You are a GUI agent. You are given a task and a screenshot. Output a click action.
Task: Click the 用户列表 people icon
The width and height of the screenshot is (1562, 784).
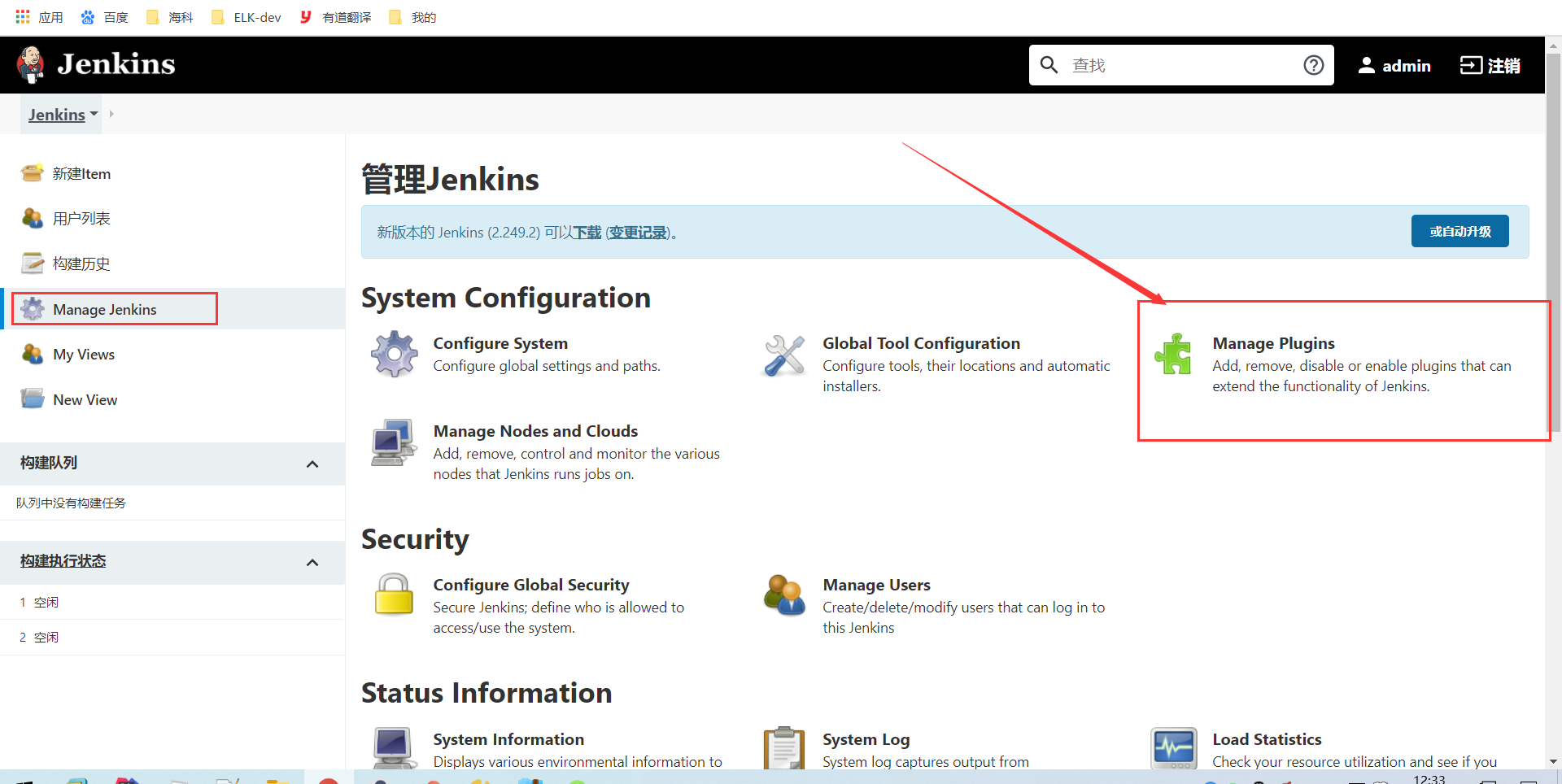(x=33, y=218)
